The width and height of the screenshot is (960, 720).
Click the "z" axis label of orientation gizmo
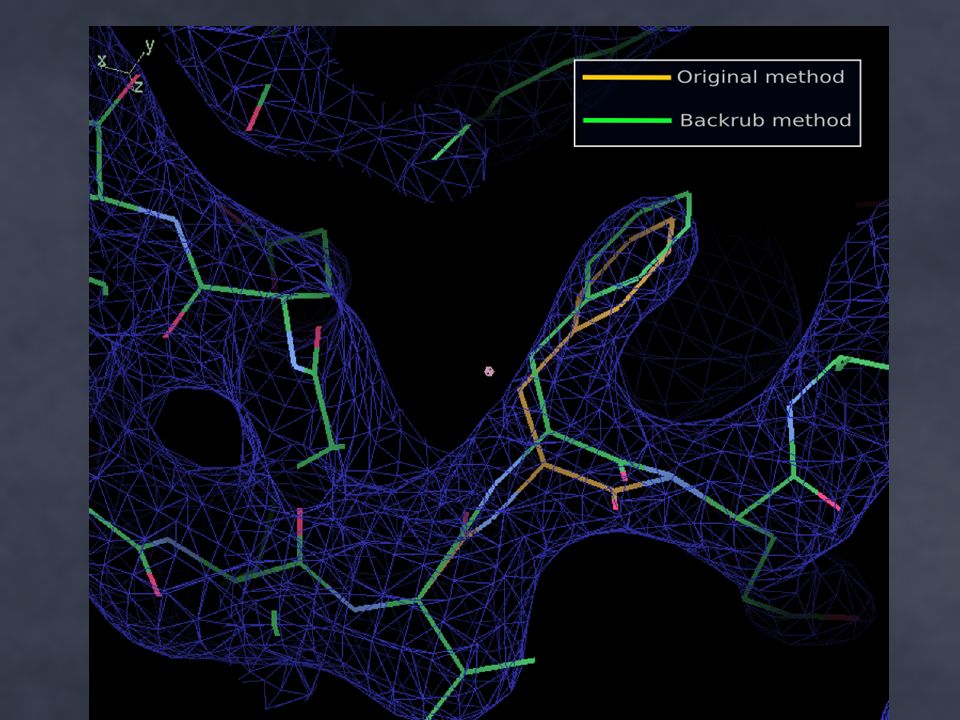coord(138,86)
